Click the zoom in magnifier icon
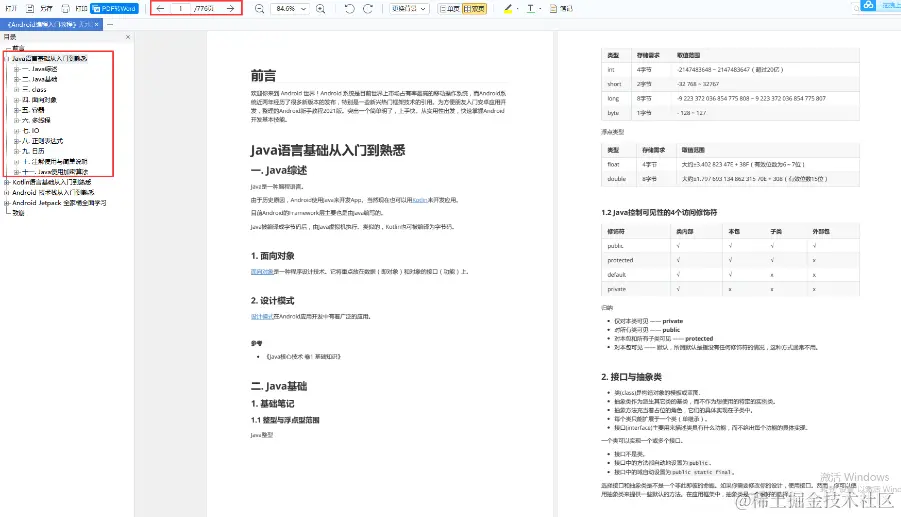The image size is (901, 517). coord(321,9)
